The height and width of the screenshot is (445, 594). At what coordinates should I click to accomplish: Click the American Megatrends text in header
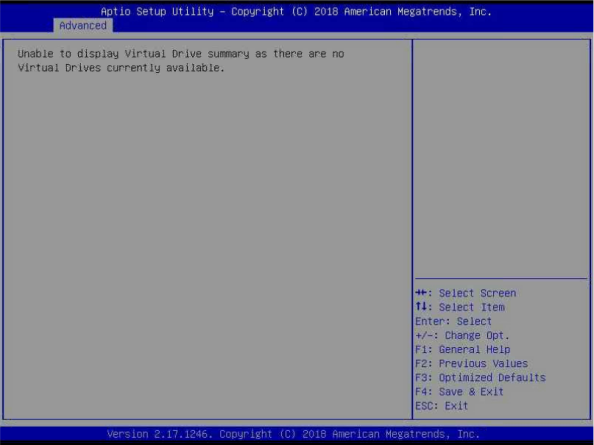tap(403, 12)
